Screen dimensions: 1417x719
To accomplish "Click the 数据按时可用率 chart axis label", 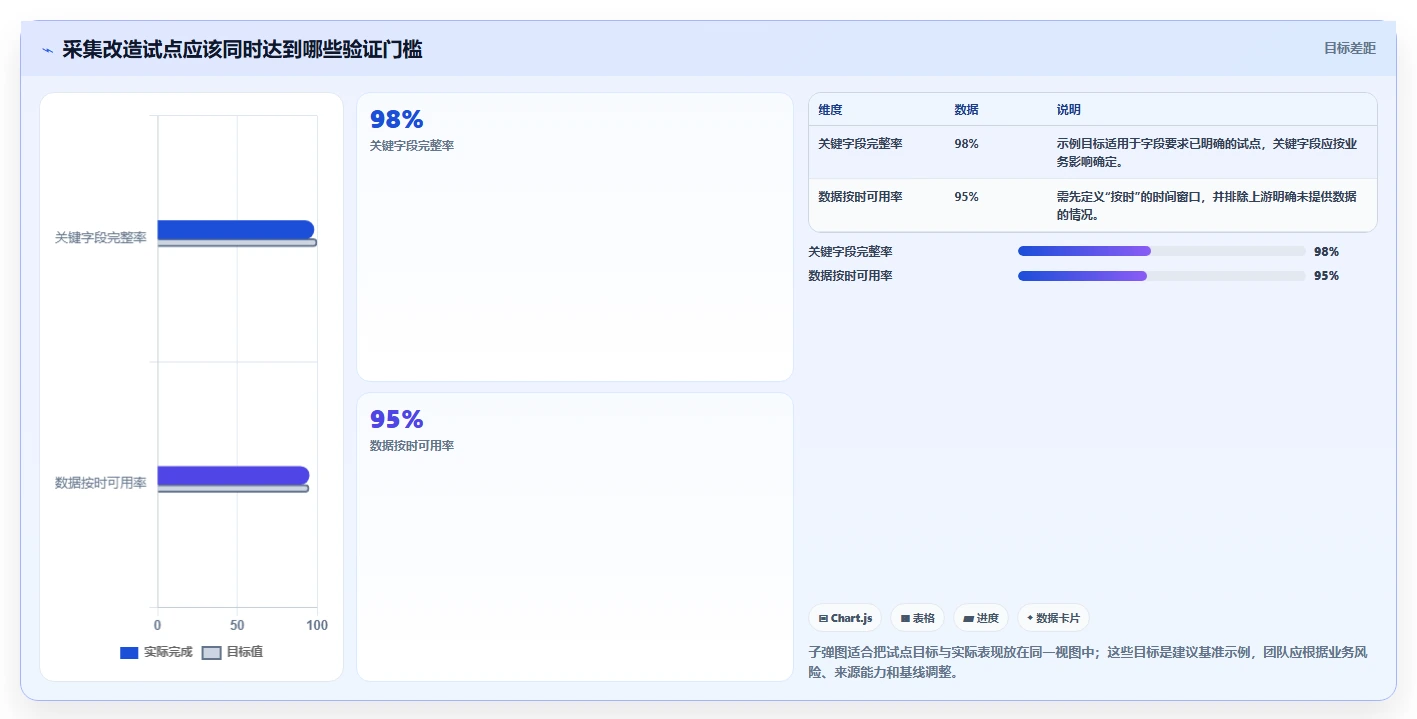I will (x=100, y=483).
